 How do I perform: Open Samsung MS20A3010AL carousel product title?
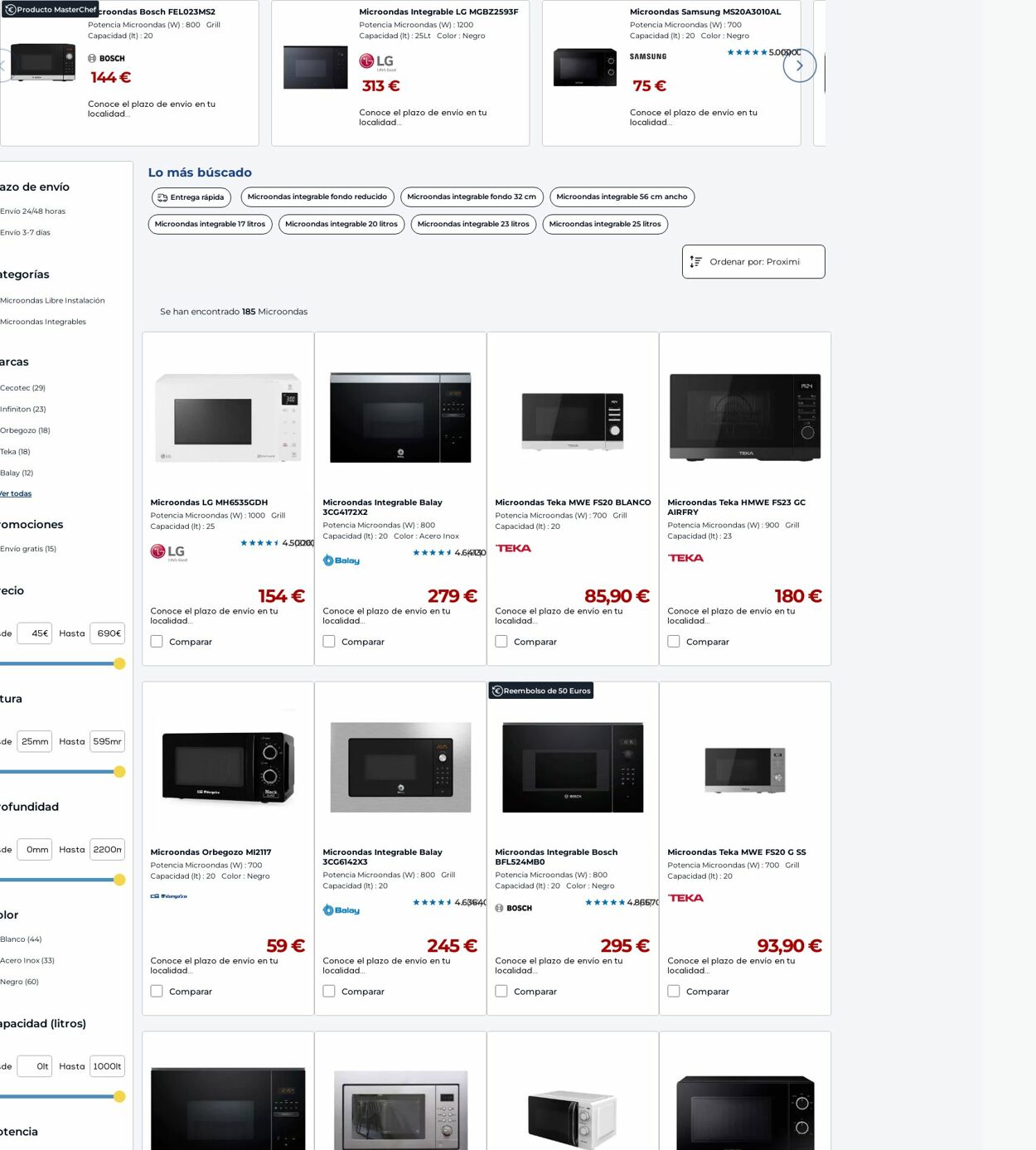pos(705,12)
